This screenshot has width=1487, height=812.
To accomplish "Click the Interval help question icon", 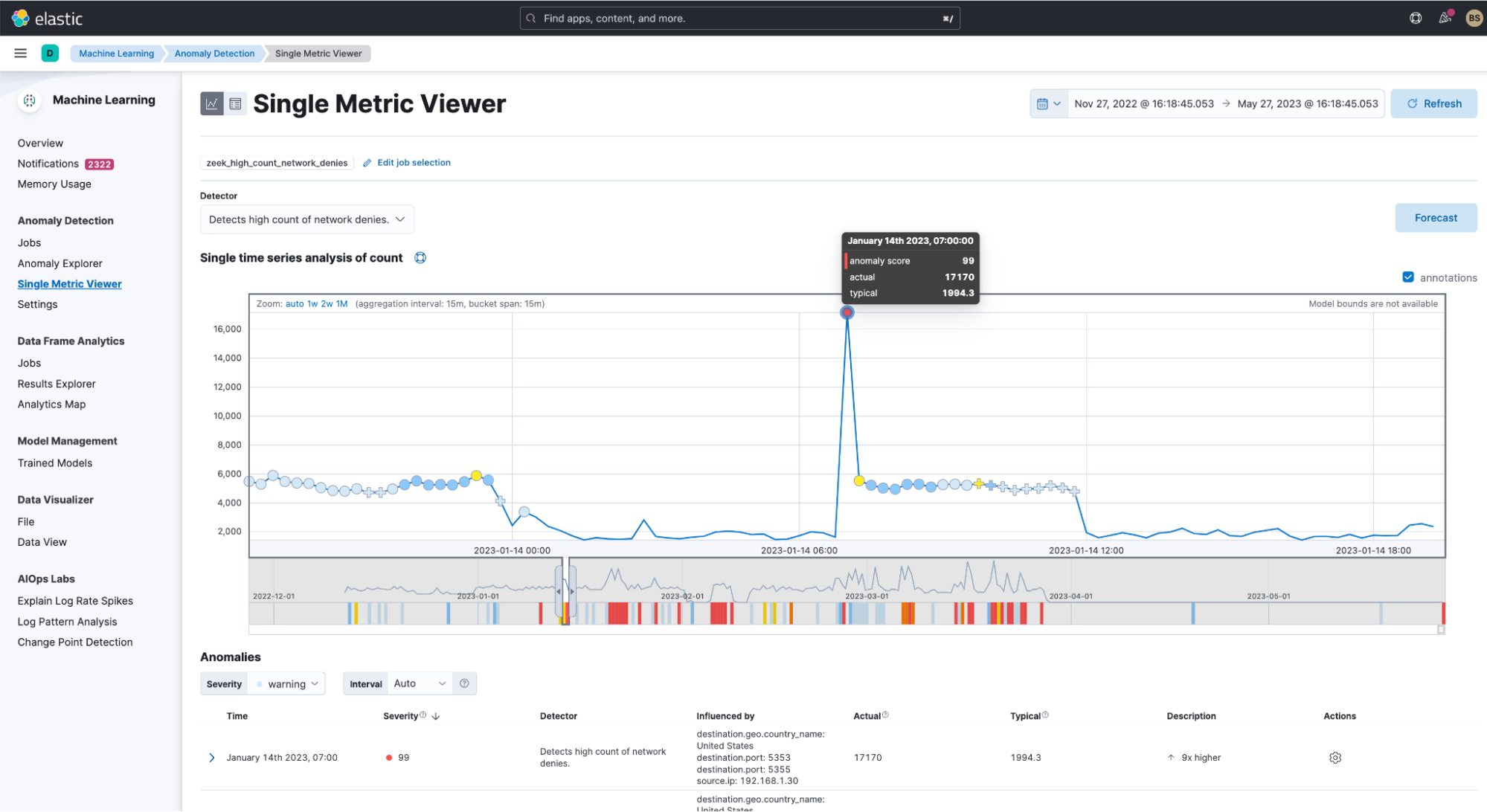I will click(x=464, y=683).
